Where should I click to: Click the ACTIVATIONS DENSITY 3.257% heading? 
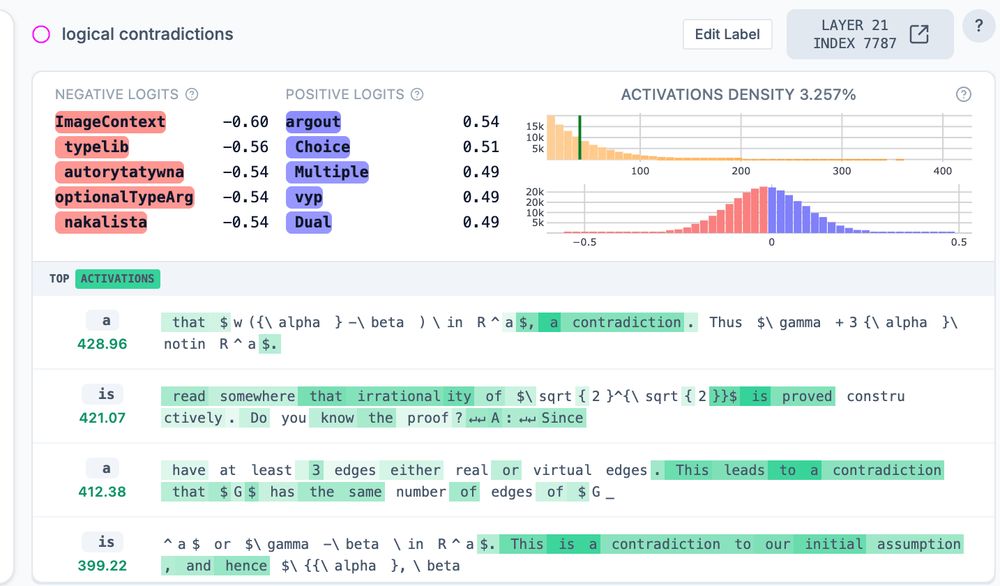(739, 94)
